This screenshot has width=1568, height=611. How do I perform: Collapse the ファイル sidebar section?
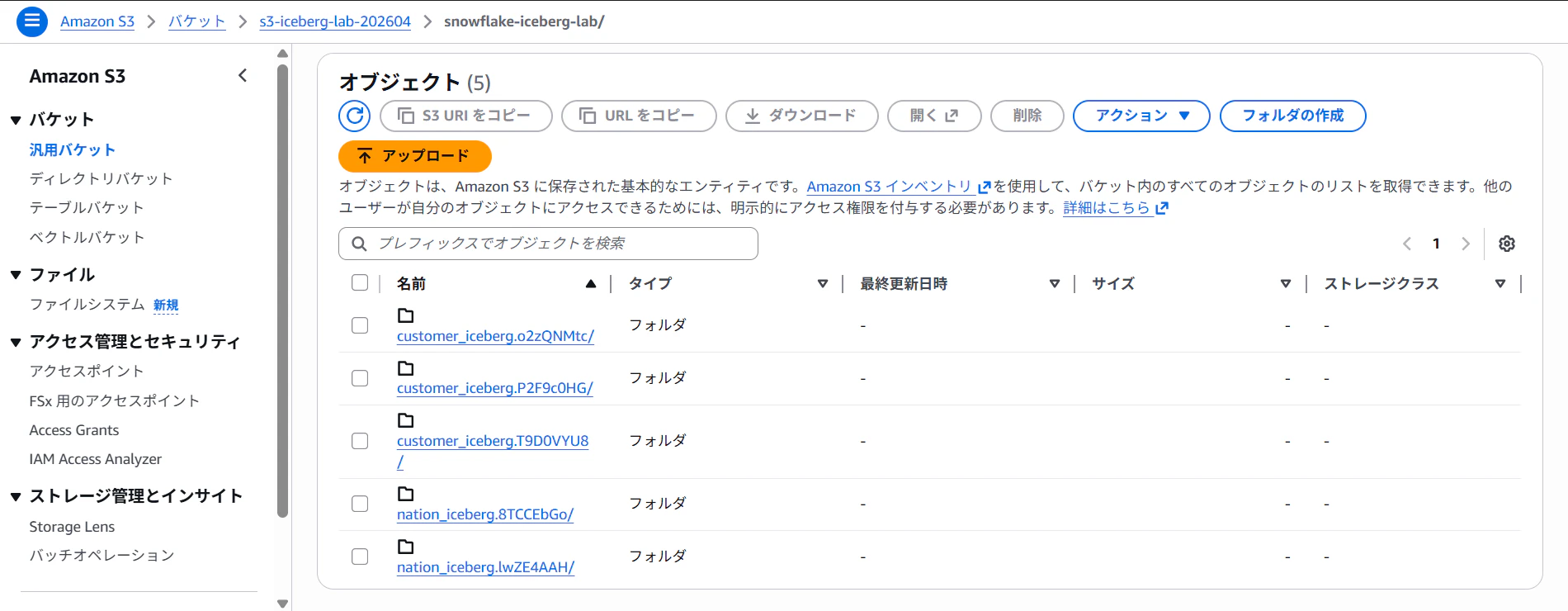(16, 275)
